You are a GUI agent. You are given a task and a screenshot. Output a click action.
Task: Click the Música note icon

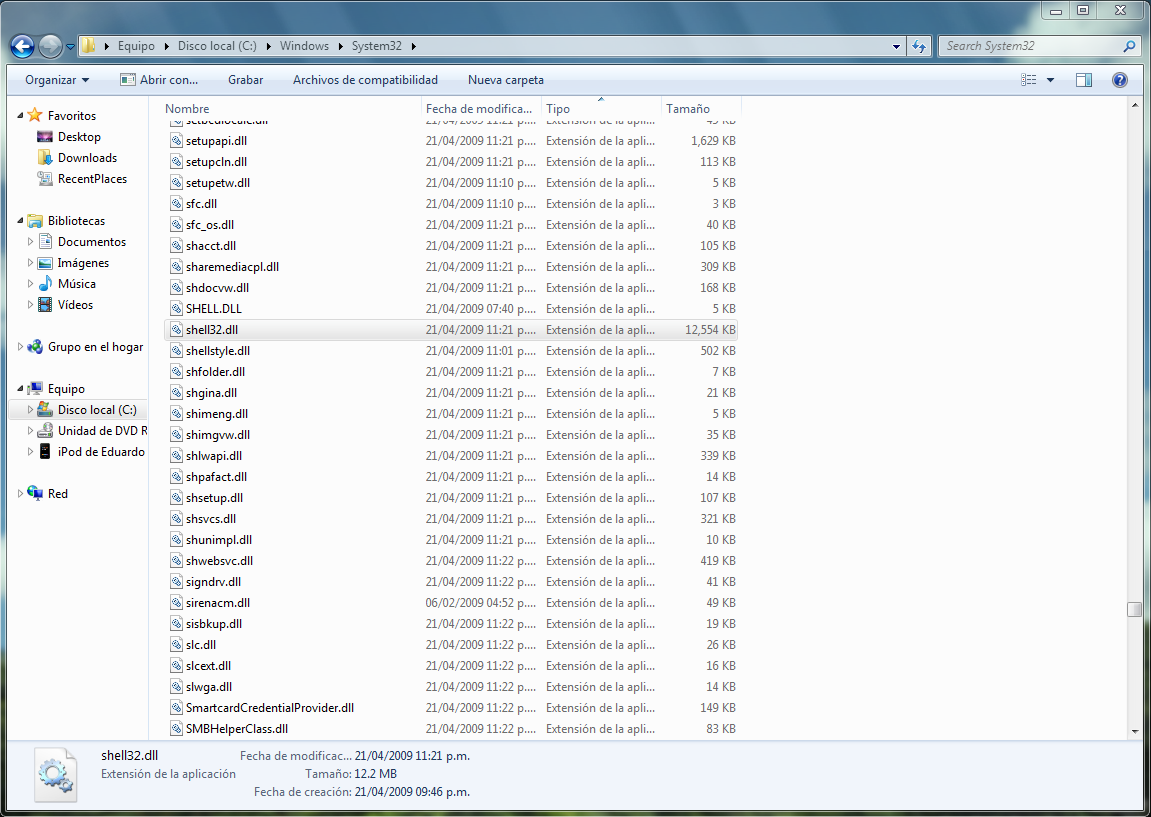(x=45, y=283)
